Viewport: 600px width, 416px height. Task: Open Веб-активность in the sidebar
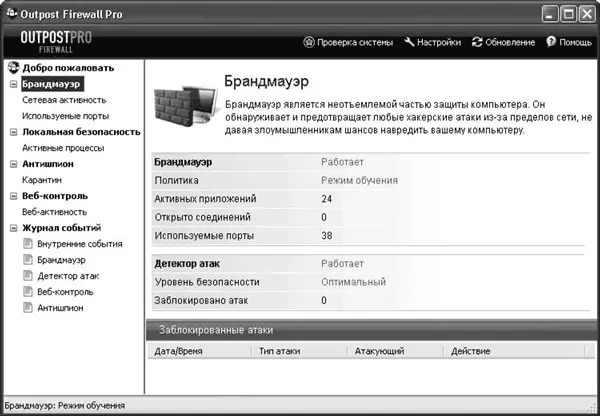[x=54, y=212]
